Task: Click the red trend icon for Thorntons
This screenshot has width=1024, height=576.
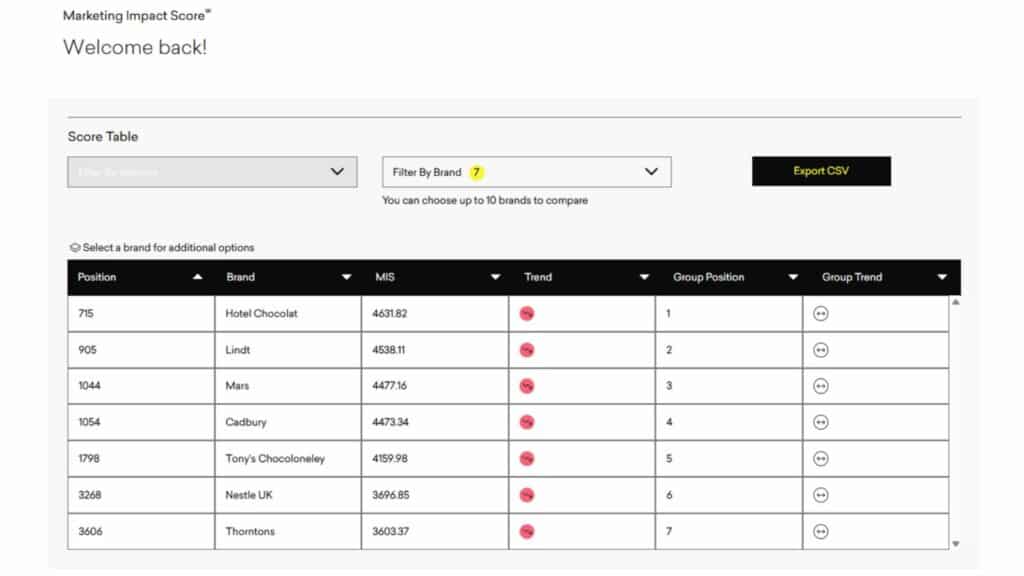Action: [x=527, y=532]
